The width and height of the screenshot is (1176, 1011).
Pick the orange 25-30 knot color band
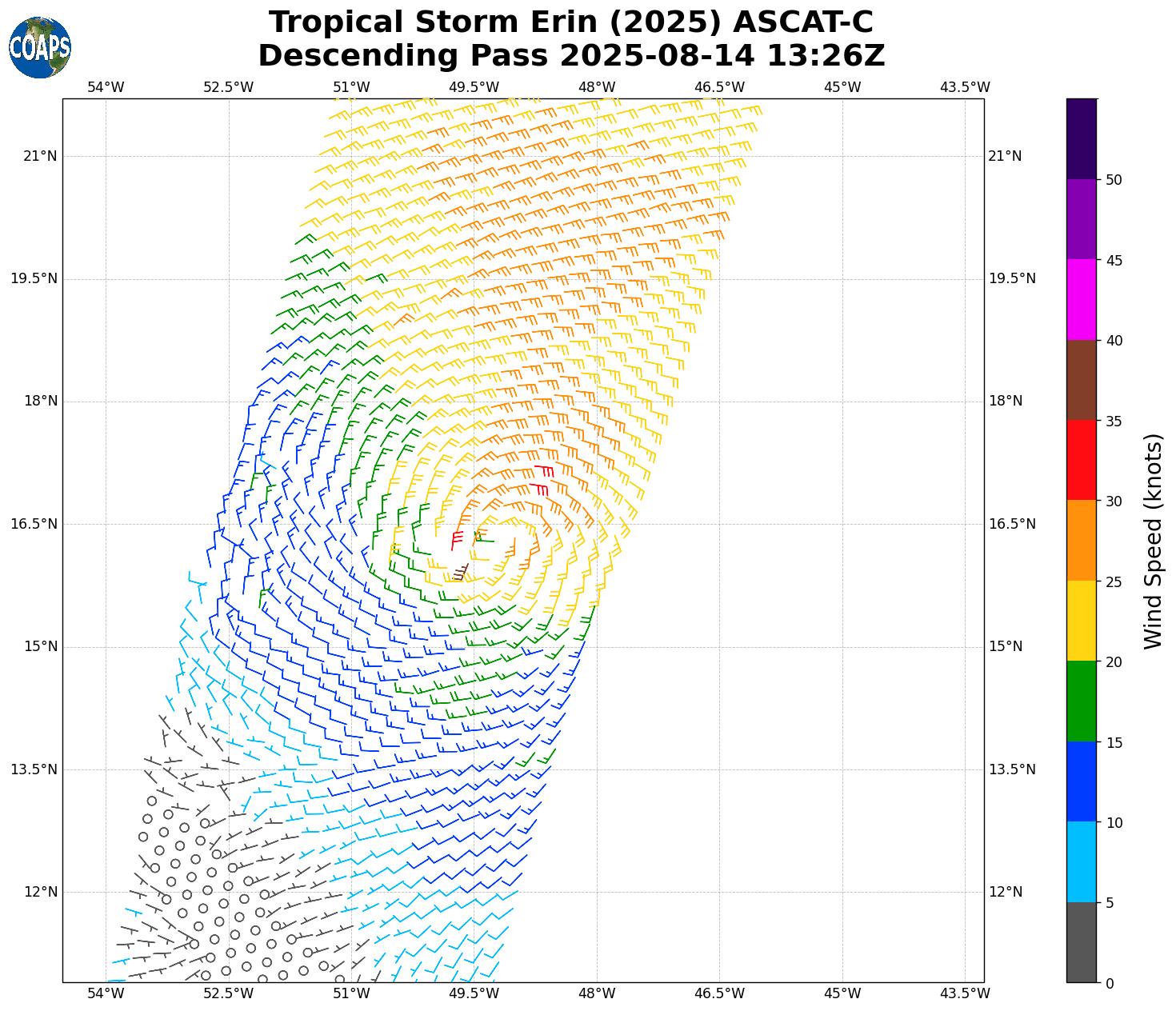[x=1081, y=540]
